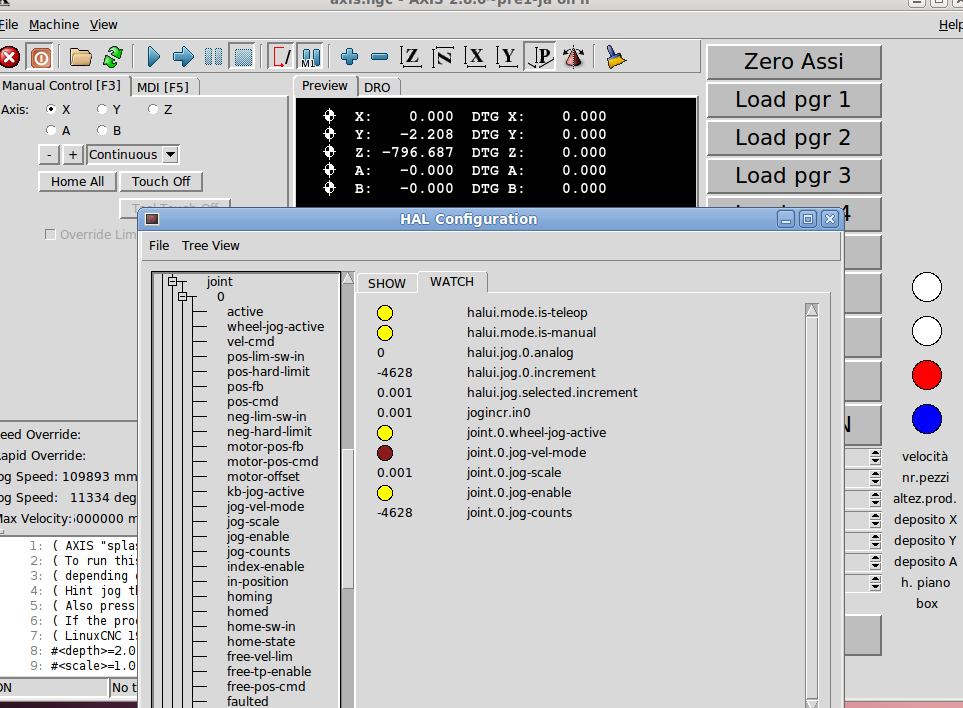Select the Y axis radio button
This screenshot has width=963, height=708.
[x=102, y=109]
